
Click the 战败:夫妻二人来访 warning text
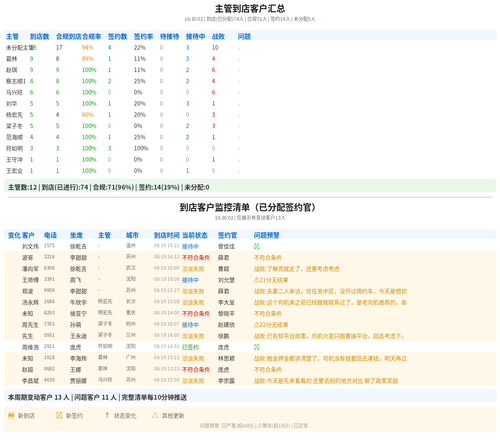pyautogui.click(x=330, y=291)
